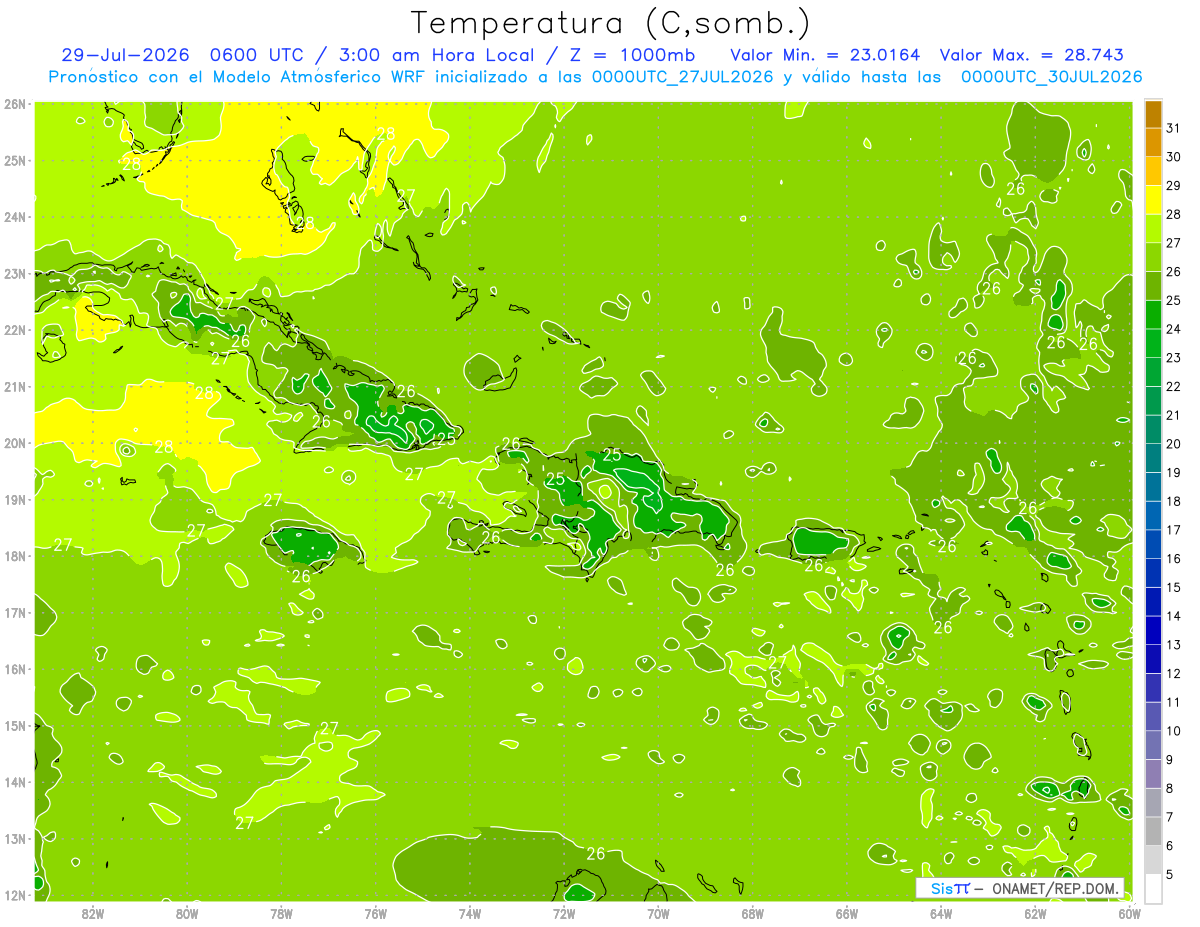Image resolution: width=1200 pixels, height=927 pixels.
Task: Click the title 'Temperatura (C,somb.)'
Action: (x=611, y=24)
